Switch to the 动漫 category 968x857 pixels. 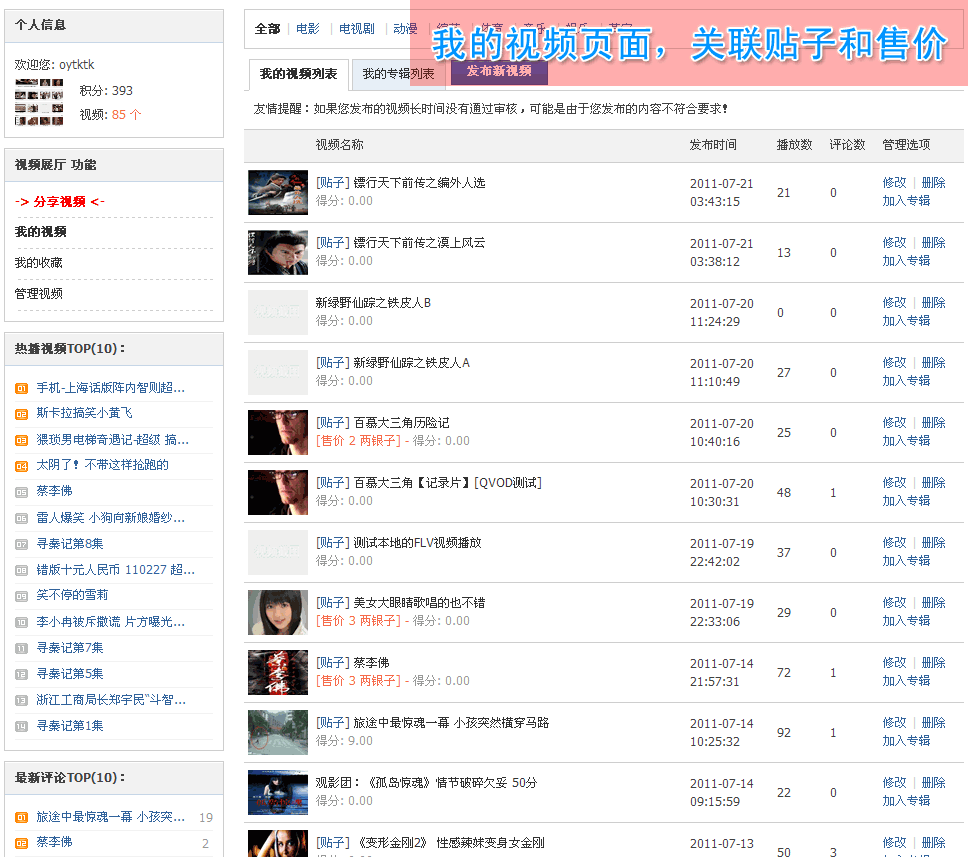[405, 28]
